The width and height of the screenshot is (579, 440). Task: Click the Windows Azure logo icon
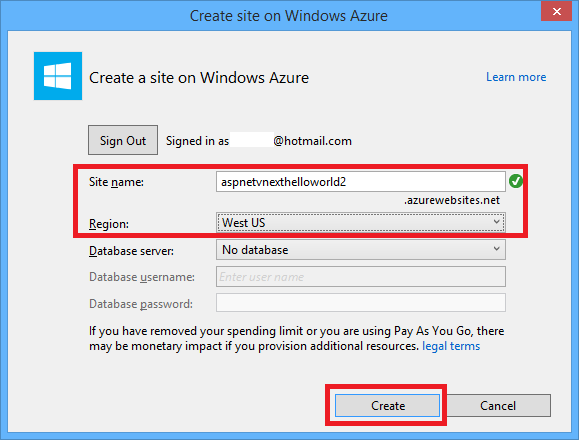click(58, 76)
